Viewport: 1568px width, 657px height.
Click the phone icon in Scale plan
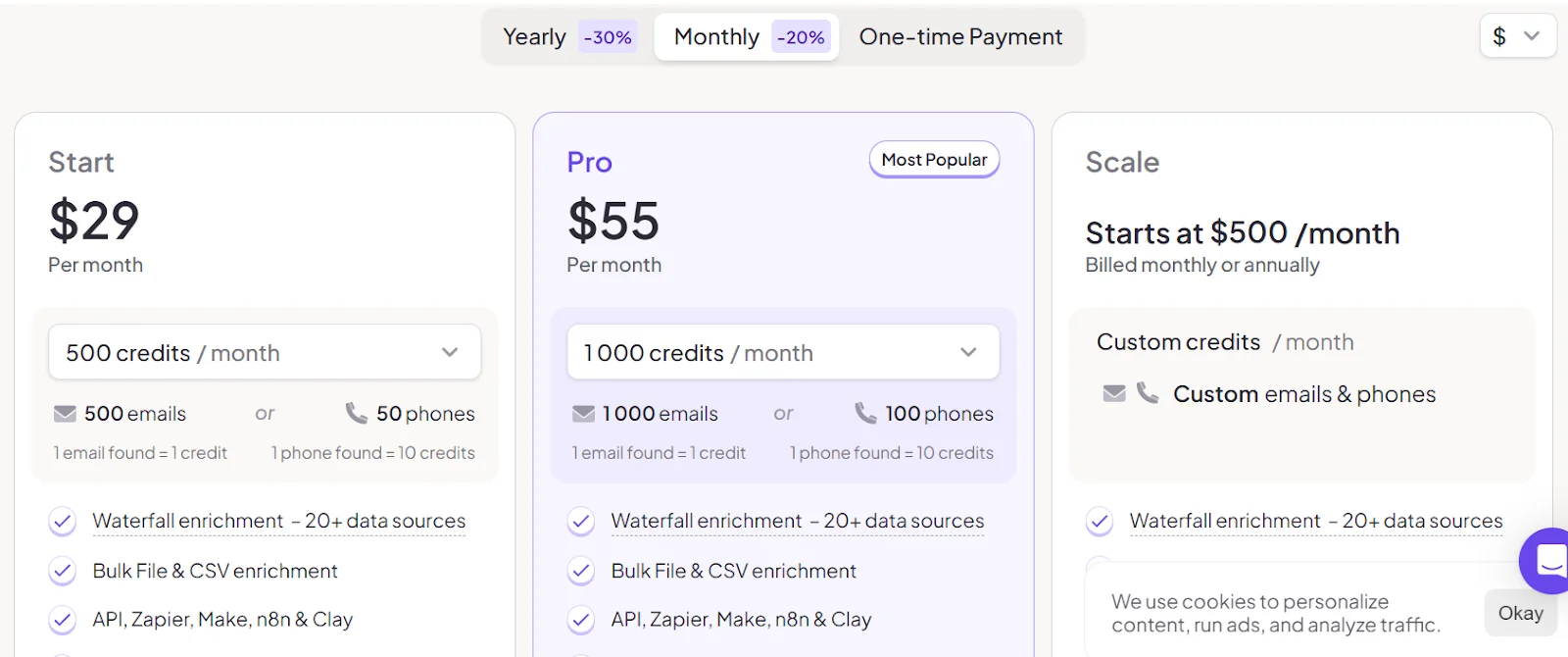point(1147,393)
